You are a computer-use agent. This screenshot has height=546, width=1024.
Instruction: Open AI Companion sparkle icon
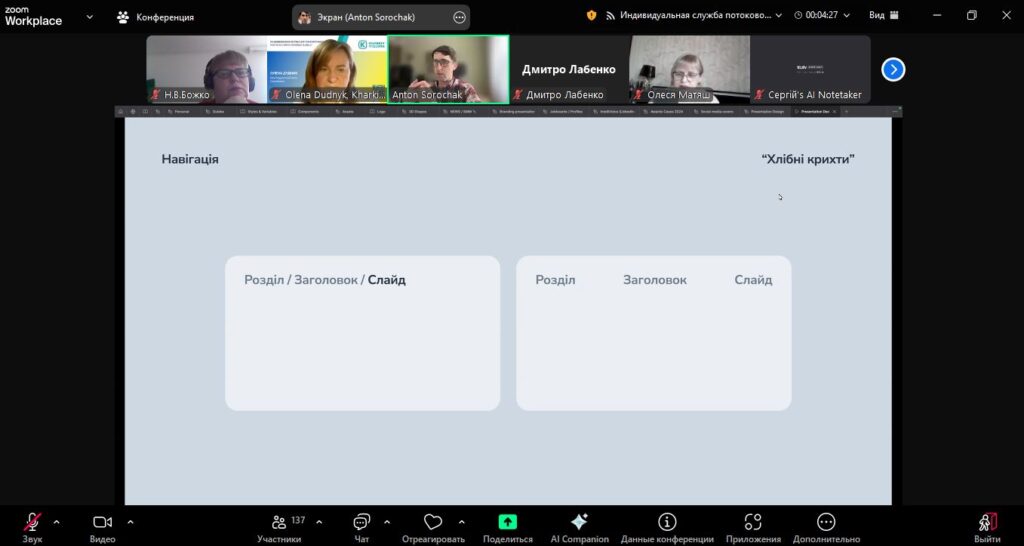579,522
